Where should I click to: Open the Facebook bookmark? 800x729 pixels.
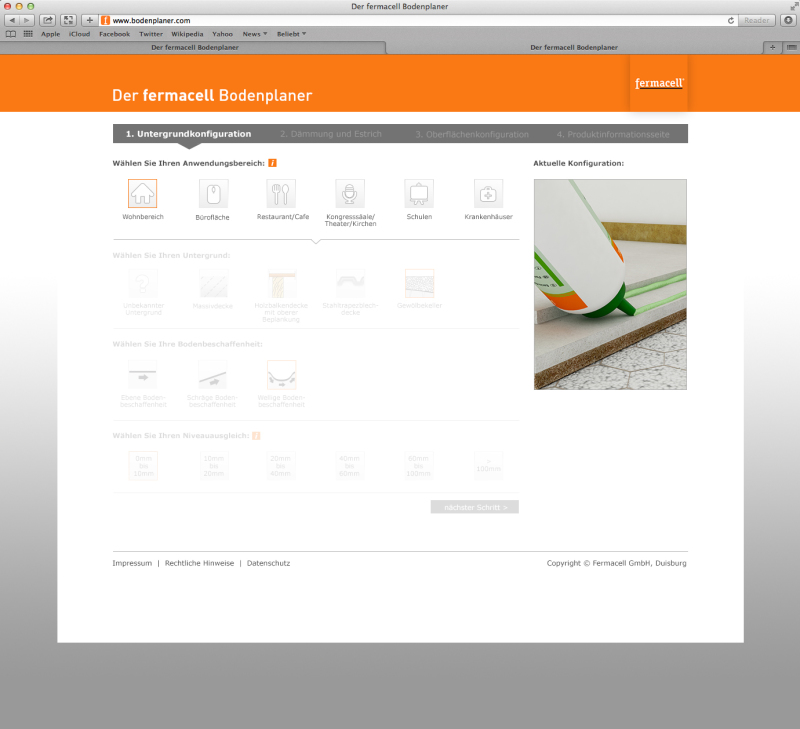(114, 34)
